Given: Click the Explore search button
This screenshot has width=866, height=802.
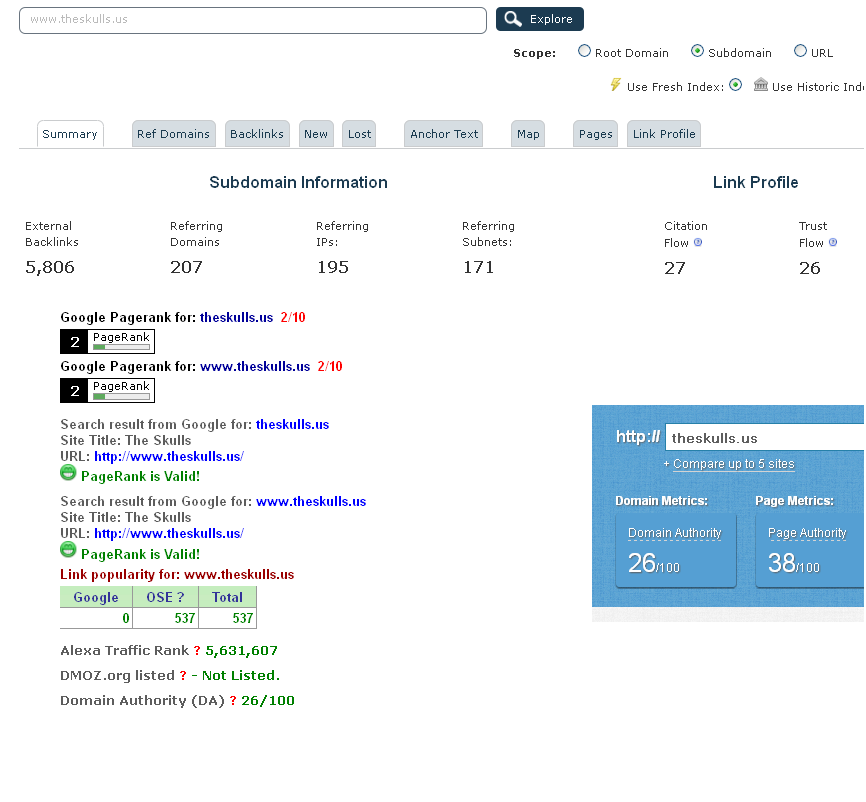Looking at the screenshot, I should (540, 19).
